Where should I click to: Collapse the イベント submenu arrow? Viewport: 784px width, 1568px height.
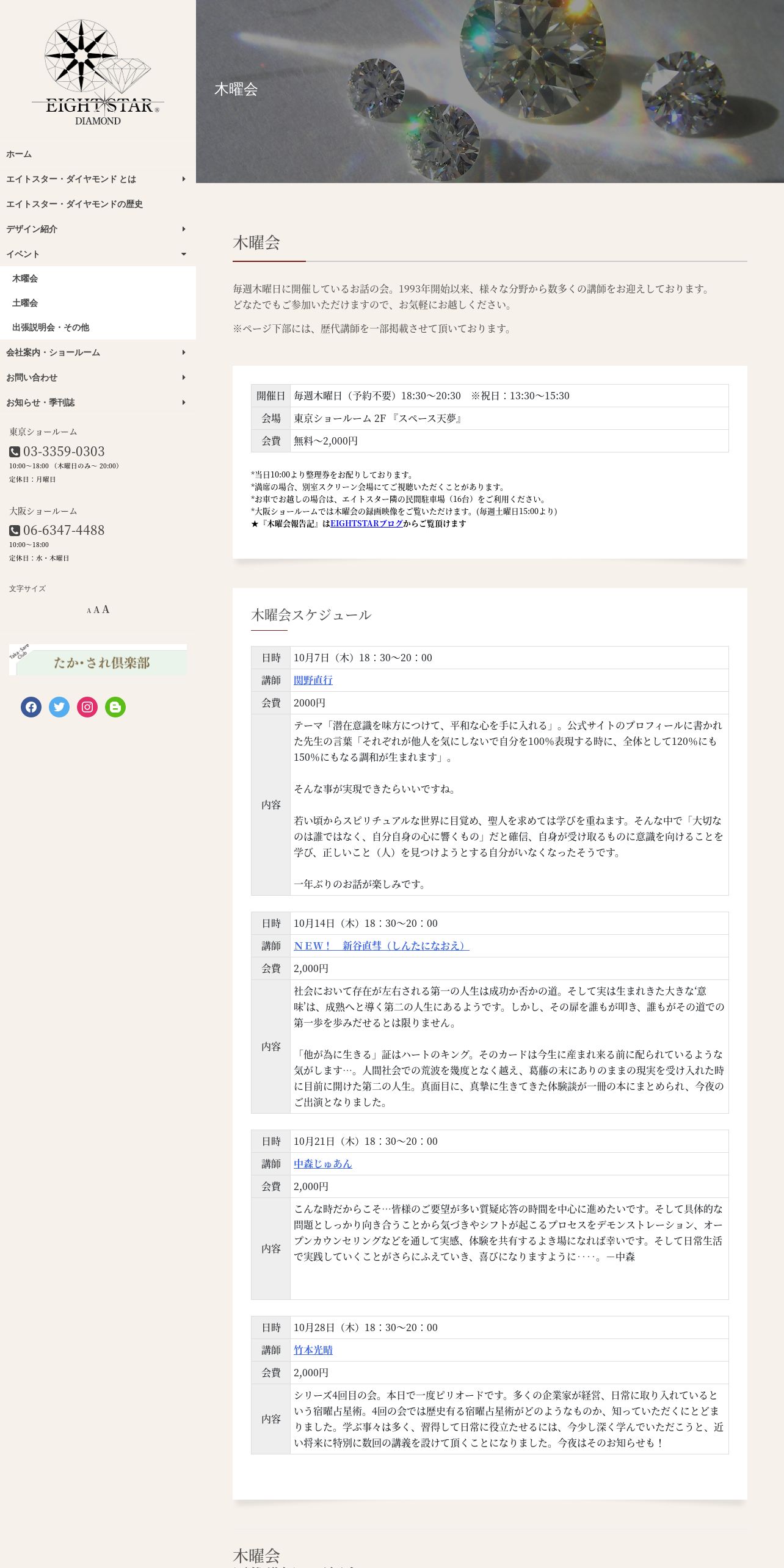point(184,254)
